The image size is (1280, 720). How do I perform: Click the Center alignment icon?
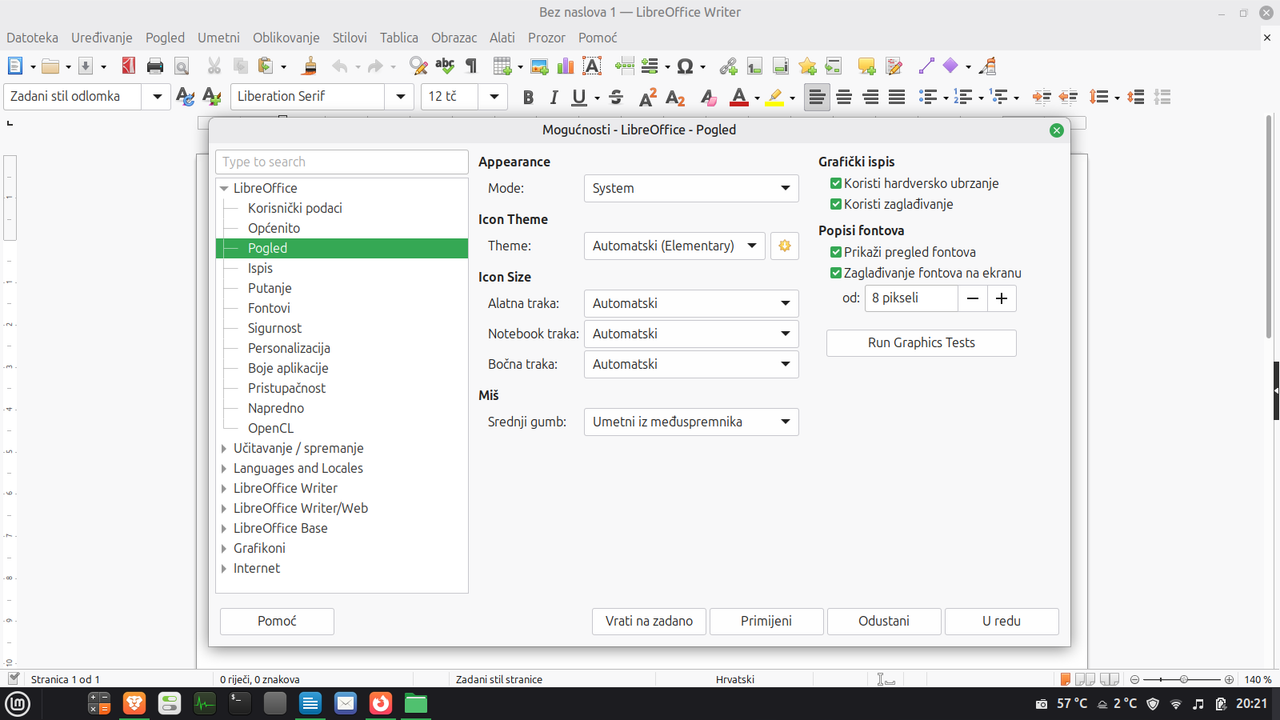click(844, 97)
